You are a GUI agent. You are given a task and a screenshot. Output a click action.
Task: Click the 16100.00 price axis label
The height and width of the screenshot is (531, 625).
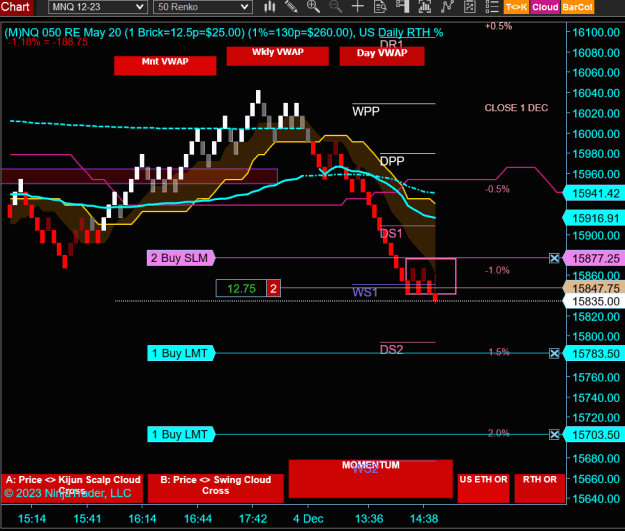(x=596, y=32)
